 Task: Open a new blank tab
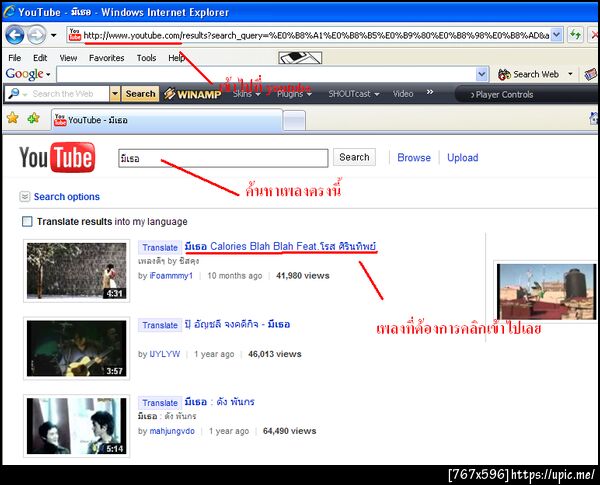coord(295,121)
